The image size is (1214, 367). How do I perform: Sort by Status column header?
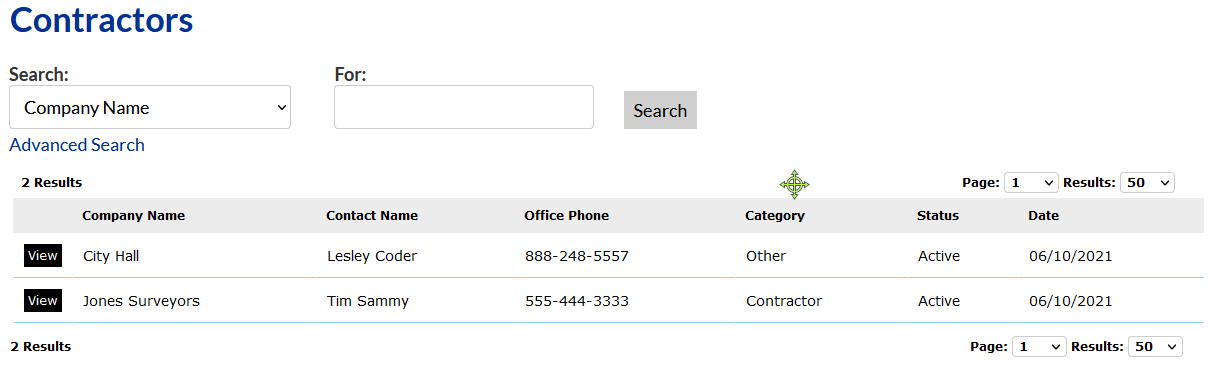coord(938,215)
